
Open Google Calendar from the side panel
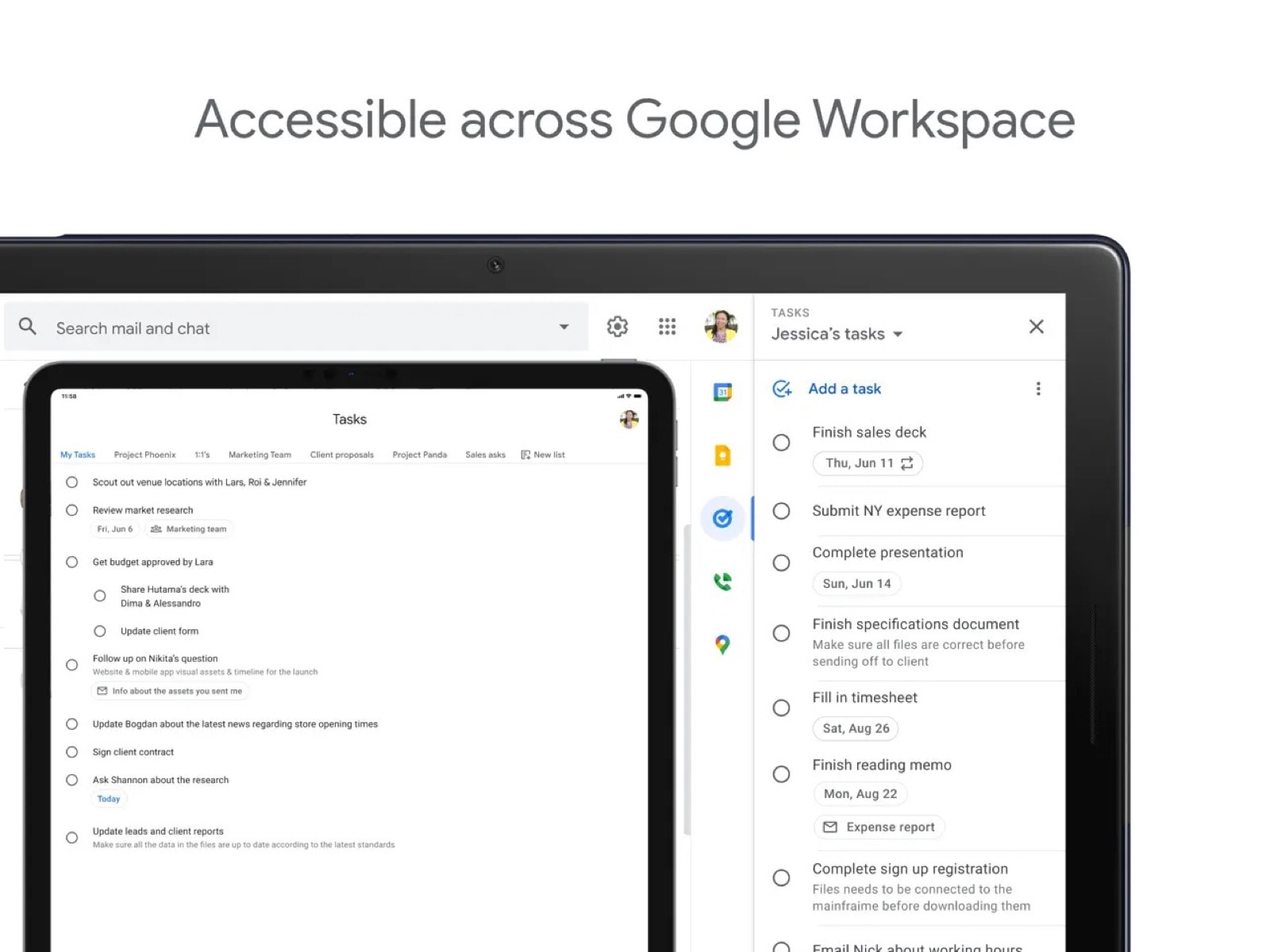(x=722, y=393)
